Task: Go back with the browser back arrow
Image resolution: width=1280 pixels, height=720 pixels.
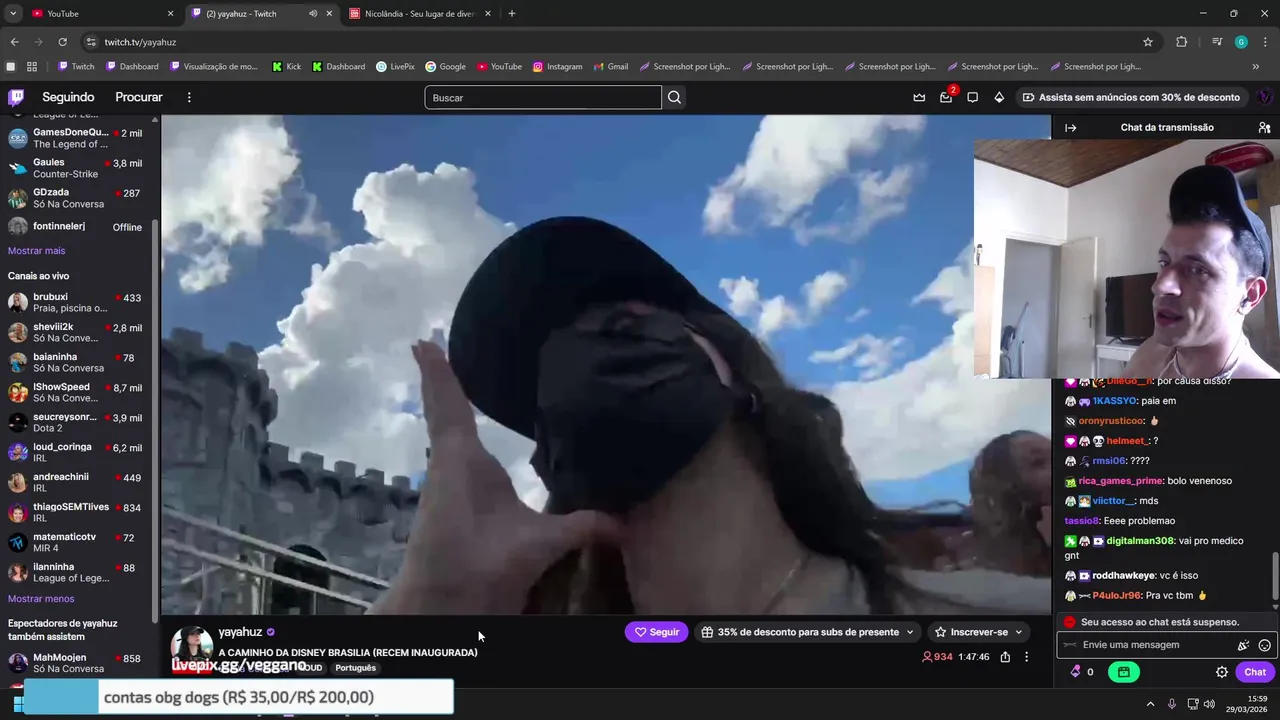Action: pyautogui.click(x=14, y=42)
